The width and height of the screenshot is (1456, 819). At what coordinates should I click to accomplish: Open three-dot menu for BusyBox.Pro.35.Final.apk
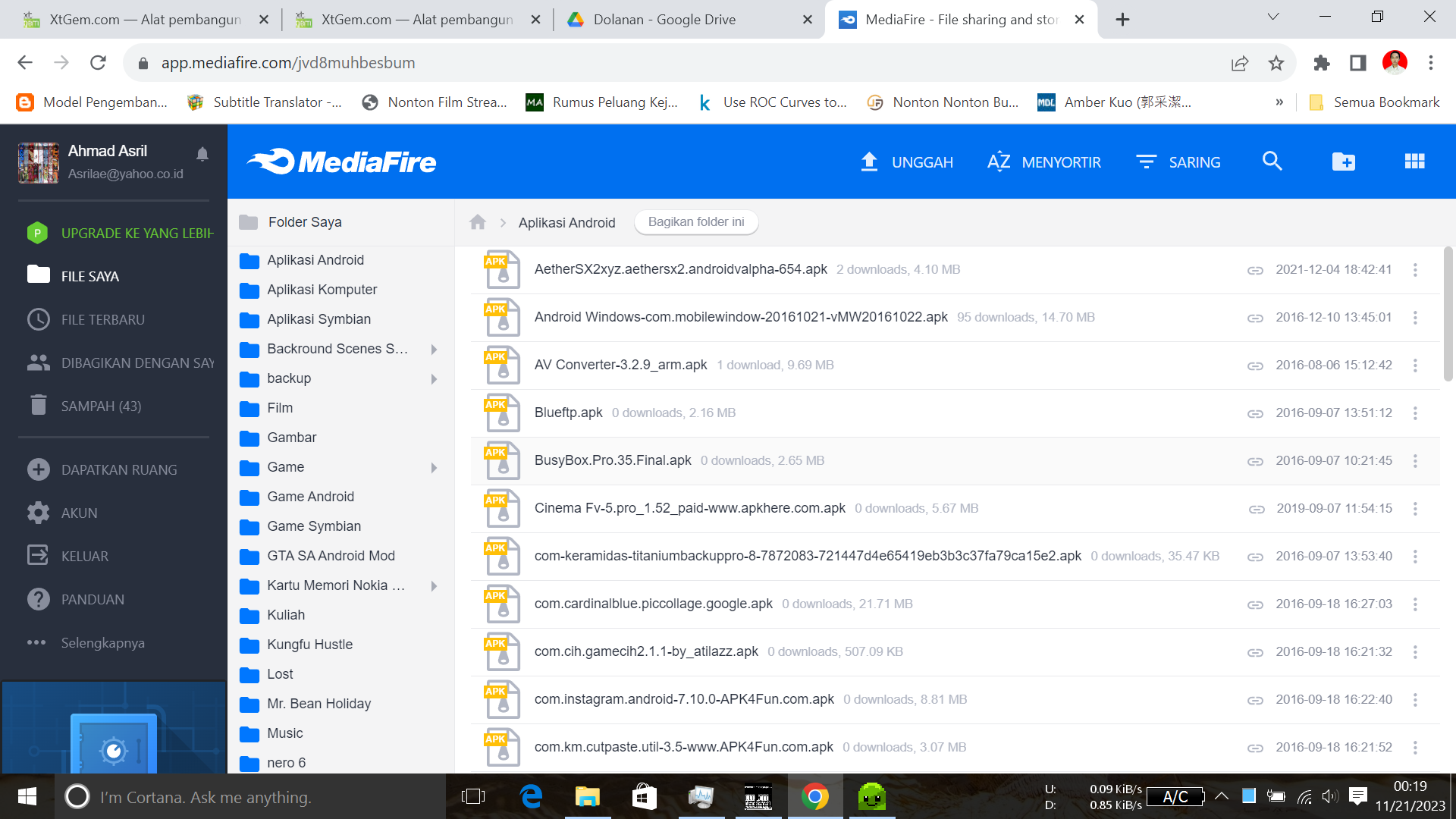[1415, 461]
